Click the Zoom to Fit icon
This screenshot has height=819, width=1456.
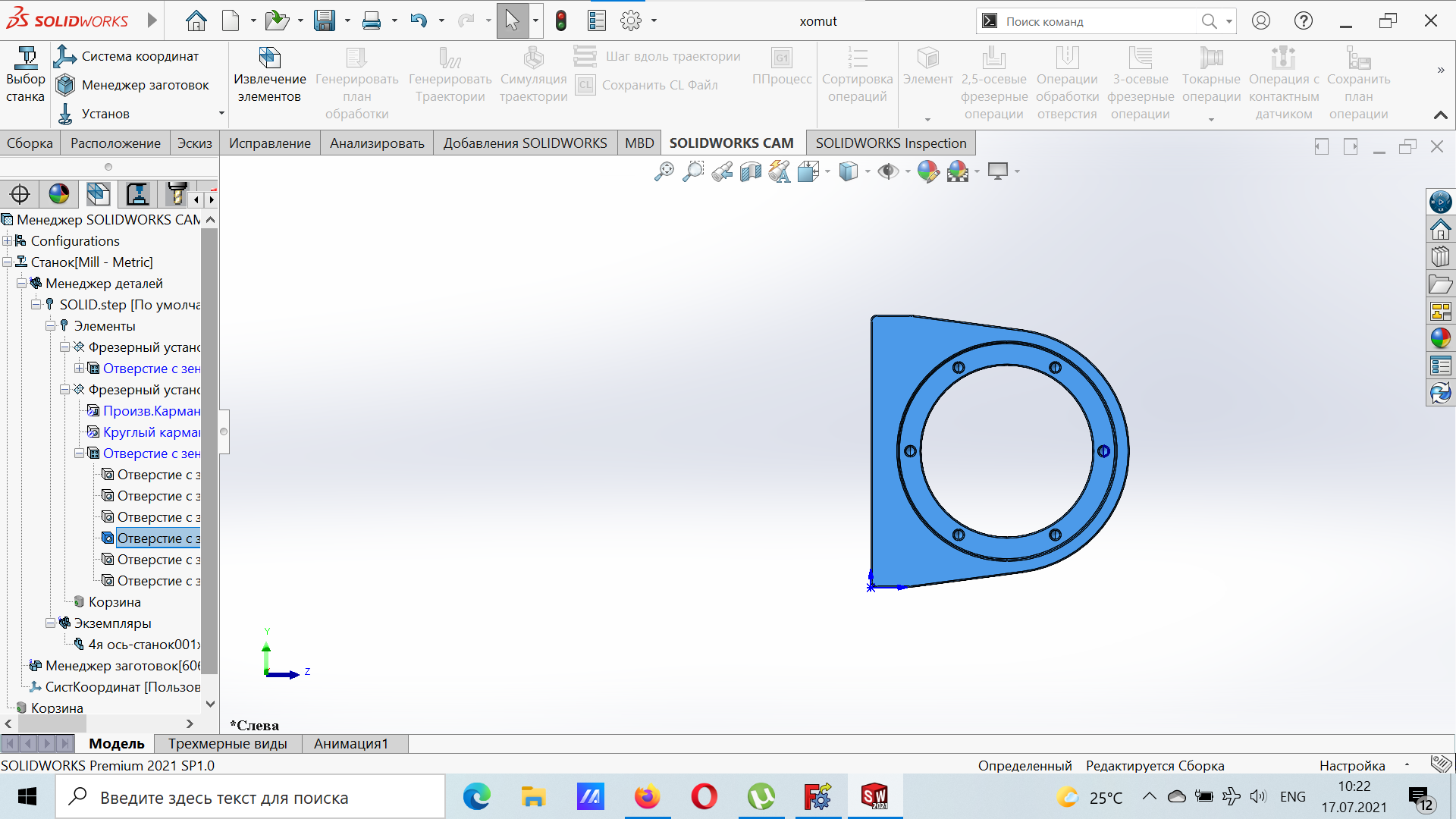pos(664,171)
